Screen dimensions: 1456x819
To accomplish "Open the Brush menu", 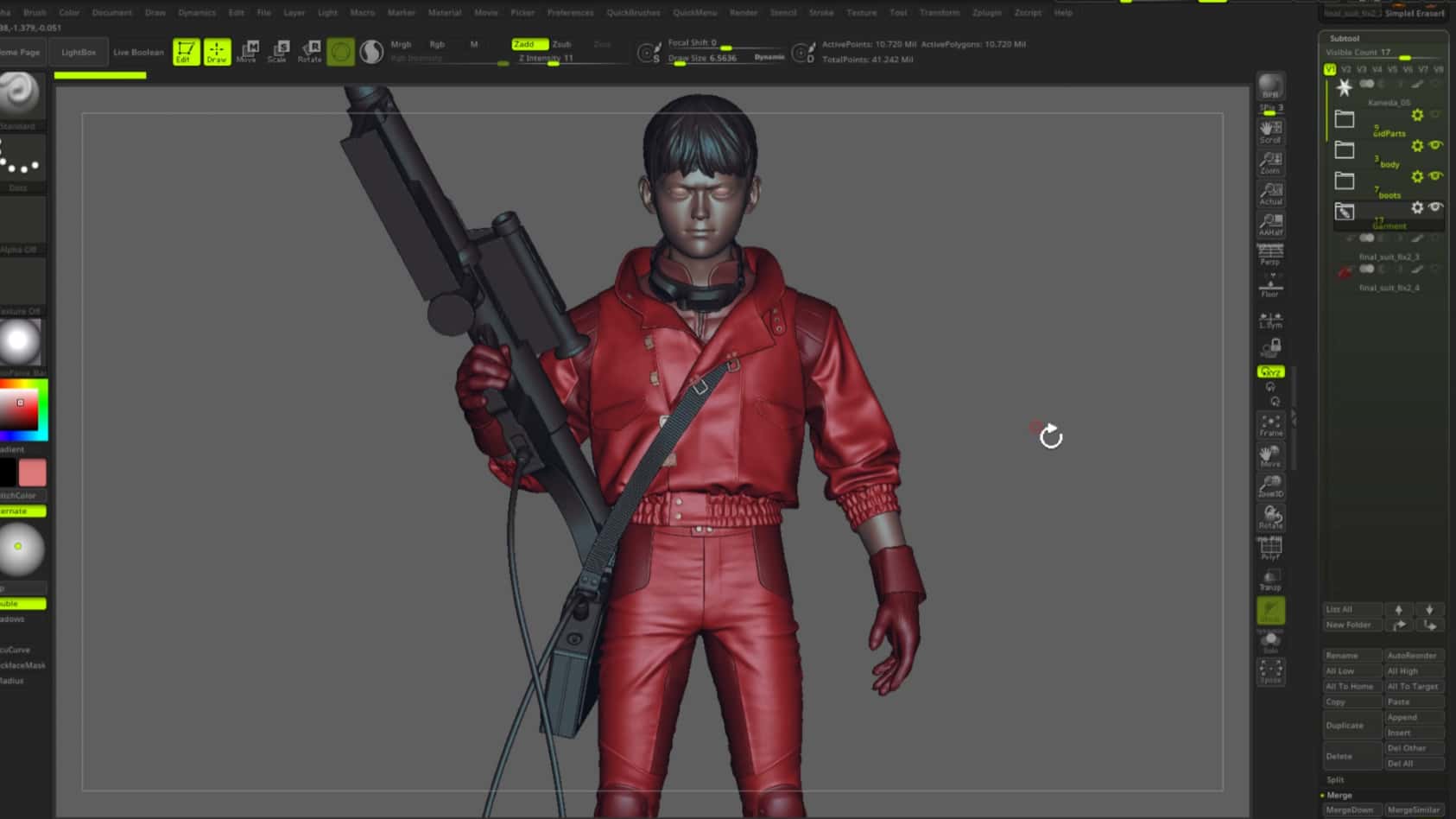I will tap(35, 12).
